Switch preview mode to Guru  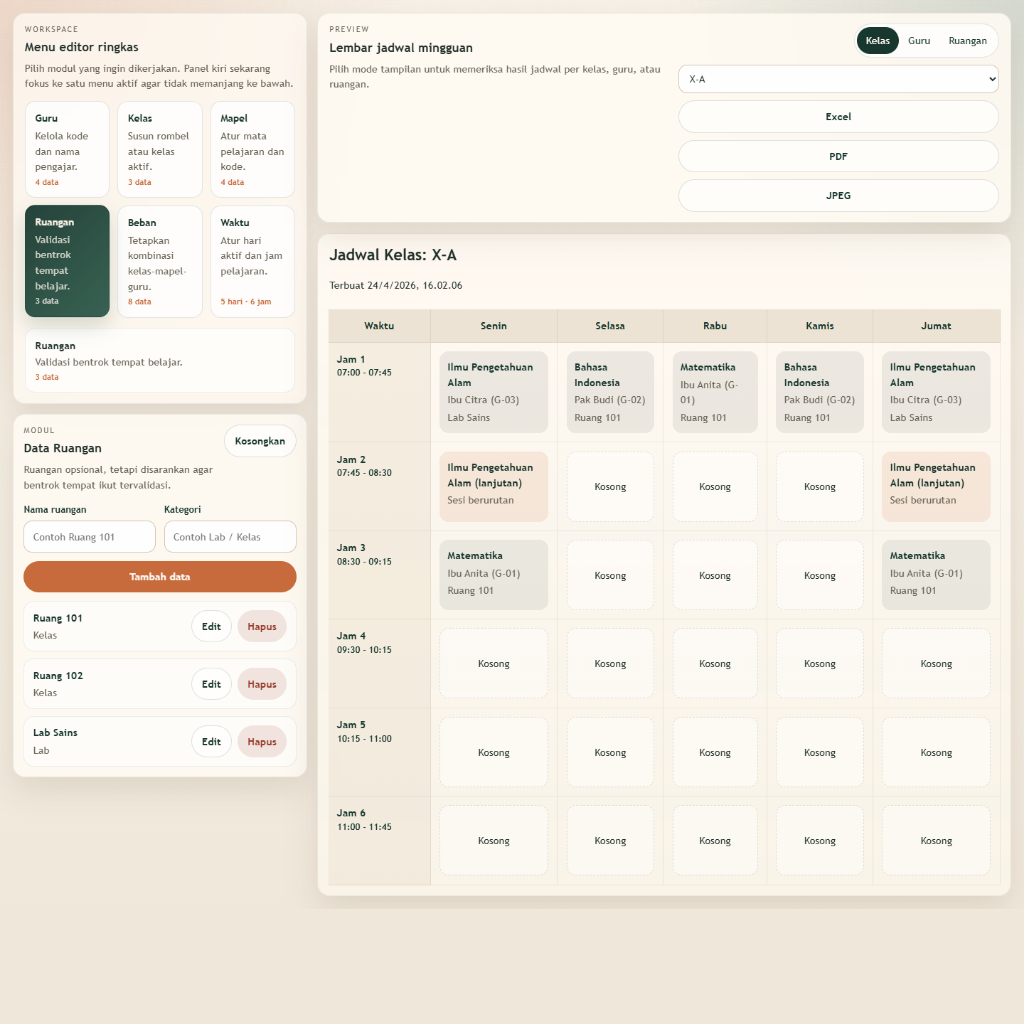[919, 40]
